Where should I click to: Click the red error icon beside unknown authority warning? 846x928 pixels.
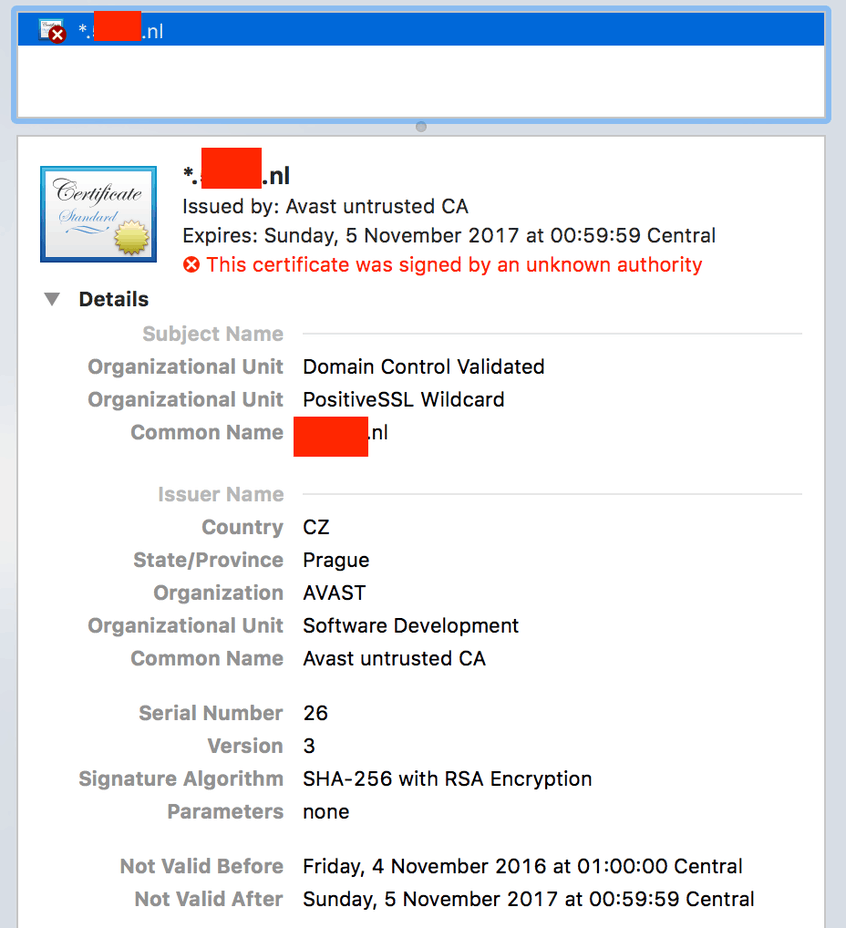coord(191,265)
